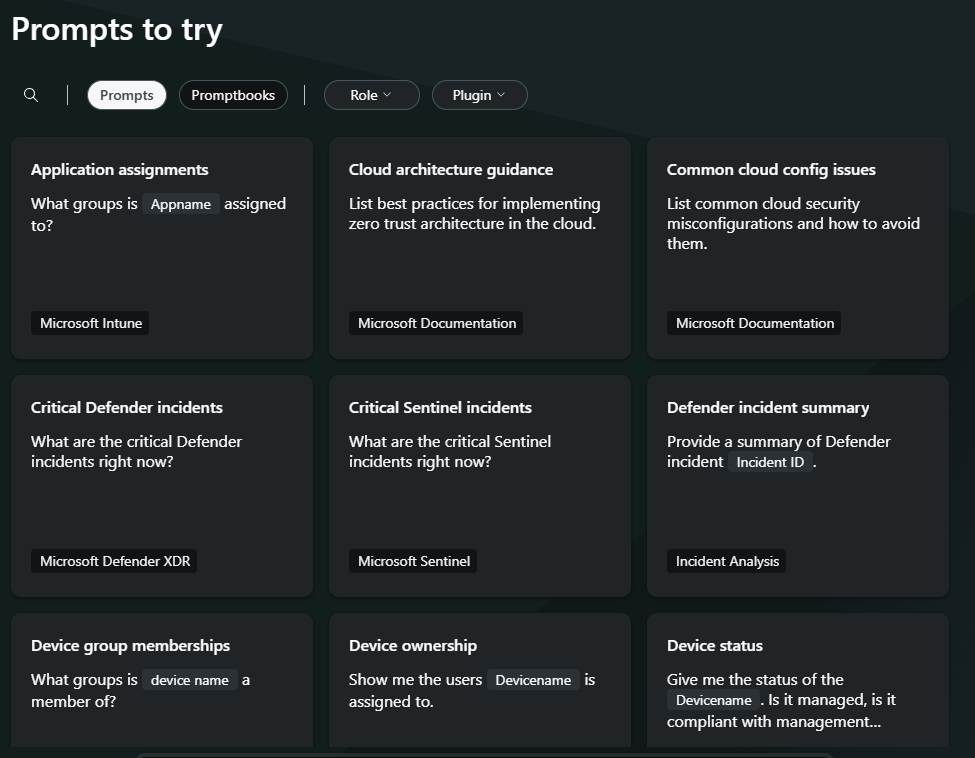The image size is (975, 758).
Task: Expand the Role dropdown filter
Action: tap(372, 95)
